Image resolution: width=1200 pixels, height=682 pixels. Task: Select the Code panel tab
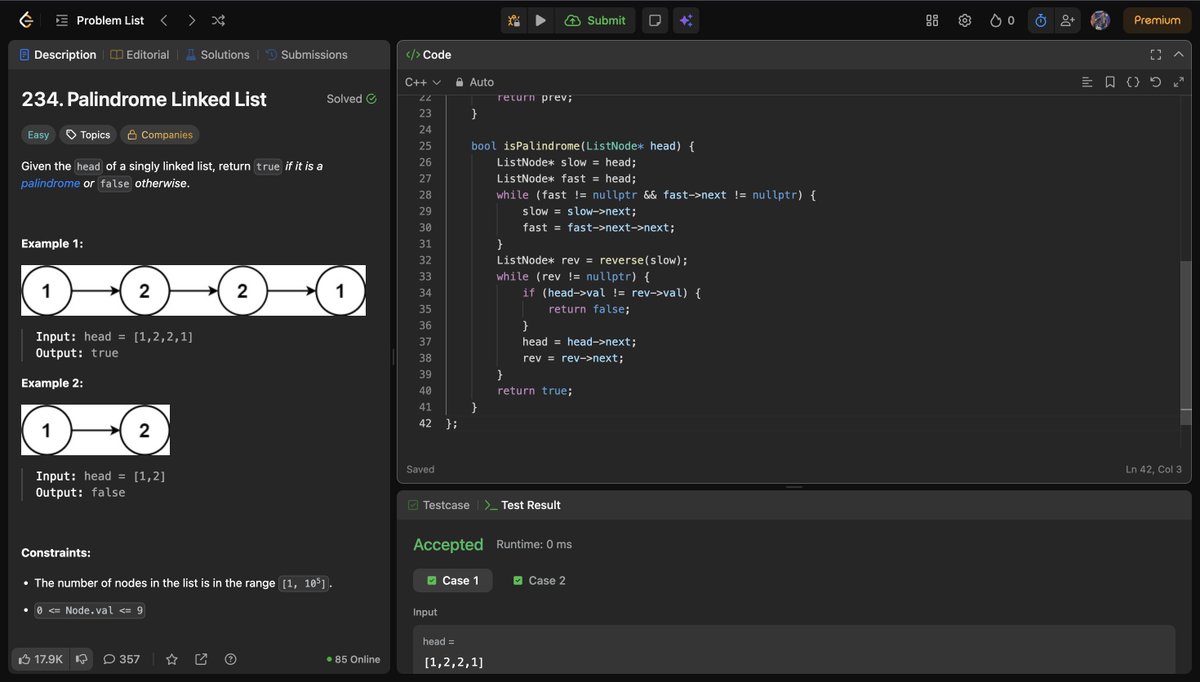tap(428, 55)
